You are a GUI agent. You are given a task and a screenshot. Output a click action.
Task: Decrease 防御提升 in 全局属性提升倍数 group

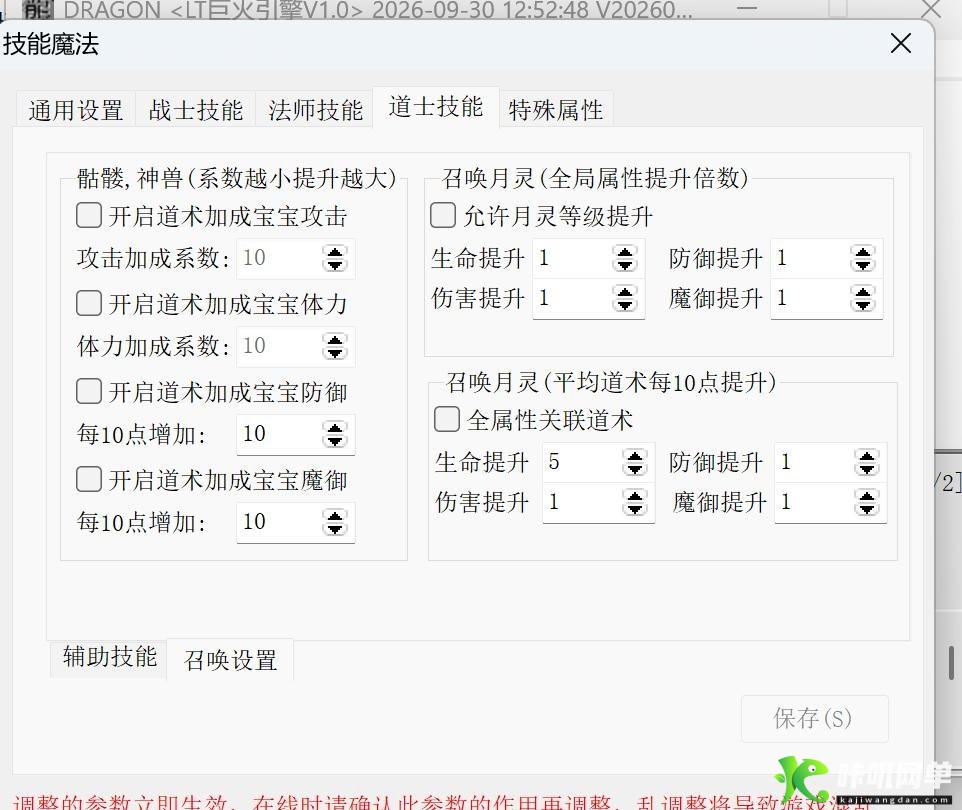pos(863,265)
